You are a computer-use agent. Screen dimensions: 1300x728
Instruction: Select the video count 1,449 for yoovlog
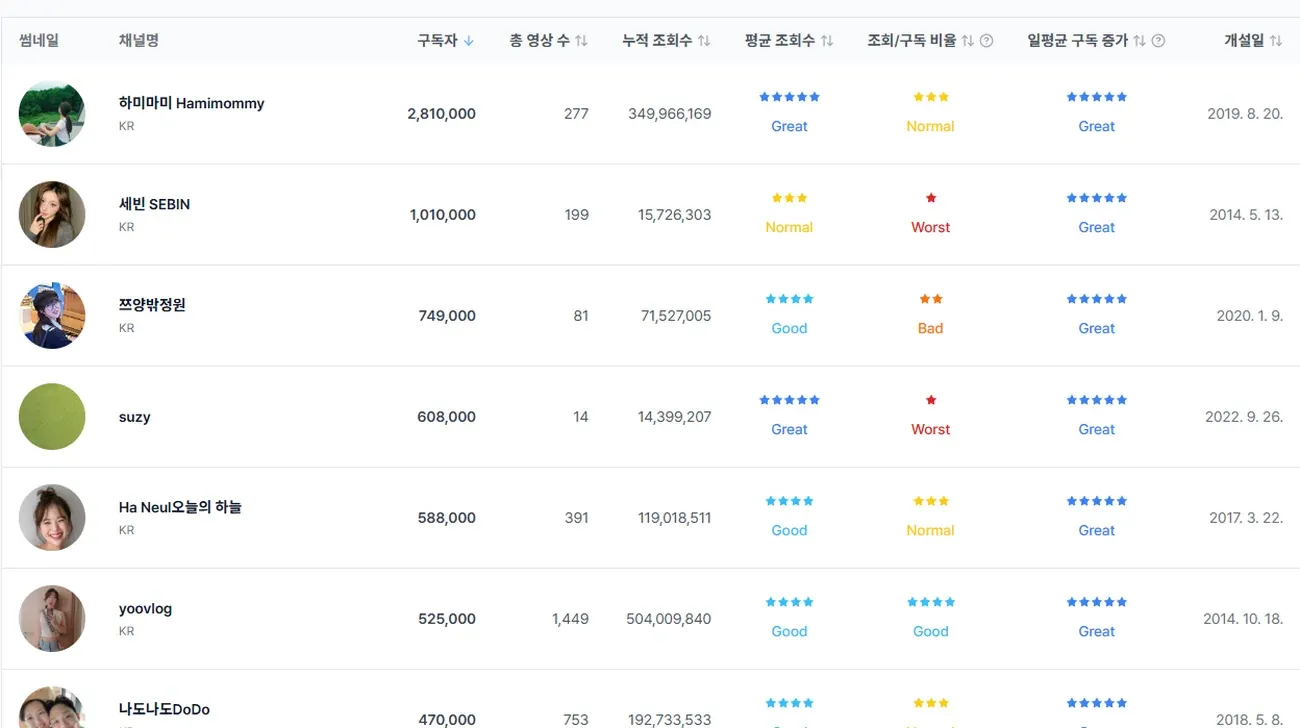pos(570,619)
